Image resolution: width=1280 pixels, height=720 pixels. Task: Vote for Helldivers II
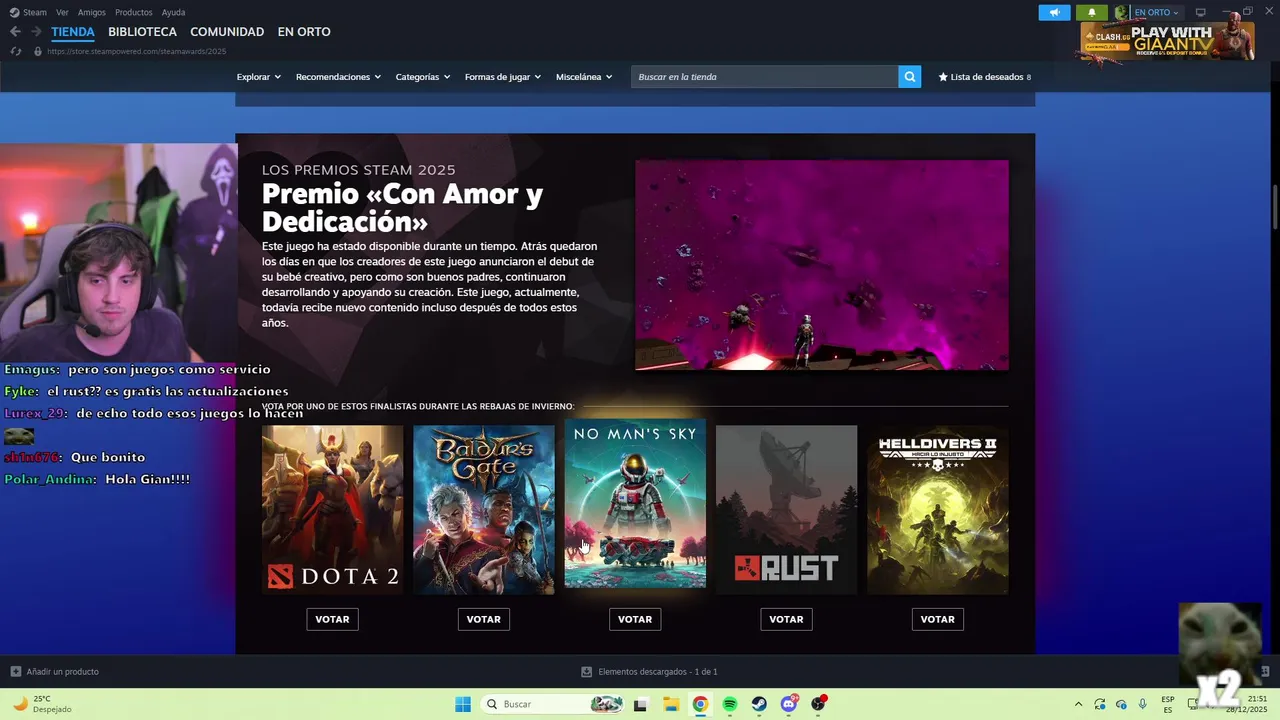coord(937,619)
